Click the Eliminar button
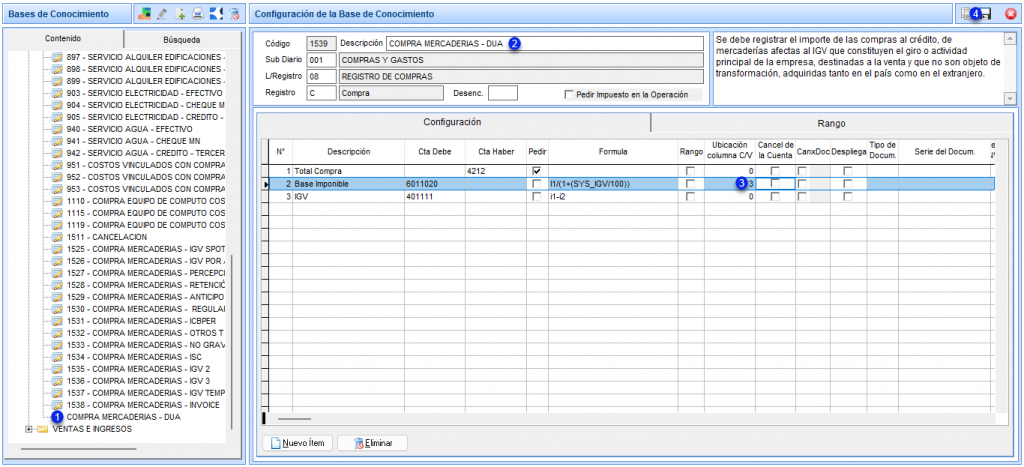Image resolution: width=1024 pixels, height=467 pixels. click(373, 443)
